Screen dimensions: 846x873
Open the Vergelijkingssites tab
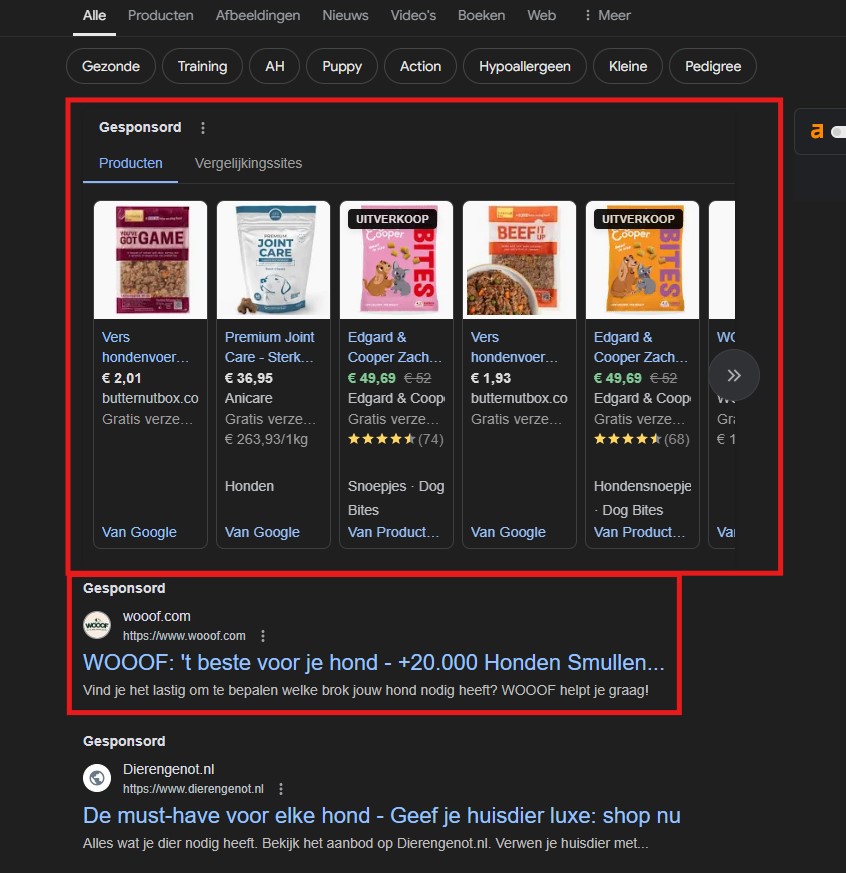248,163
